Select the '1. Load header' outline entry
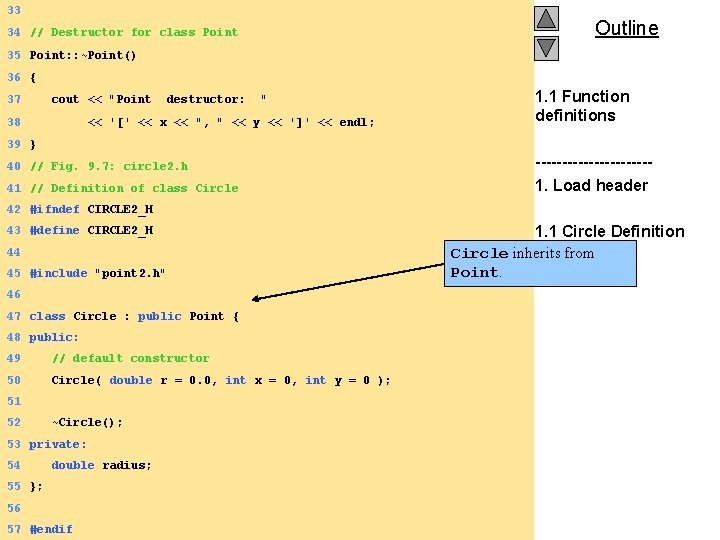The width and height of the screenshot is (720, 540). 591,186
